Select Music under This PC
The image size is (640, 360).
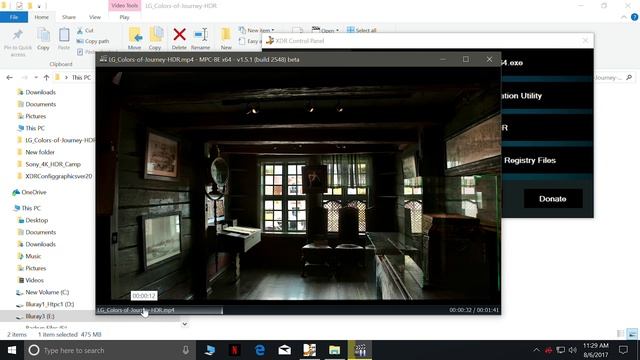click(33, 256)
